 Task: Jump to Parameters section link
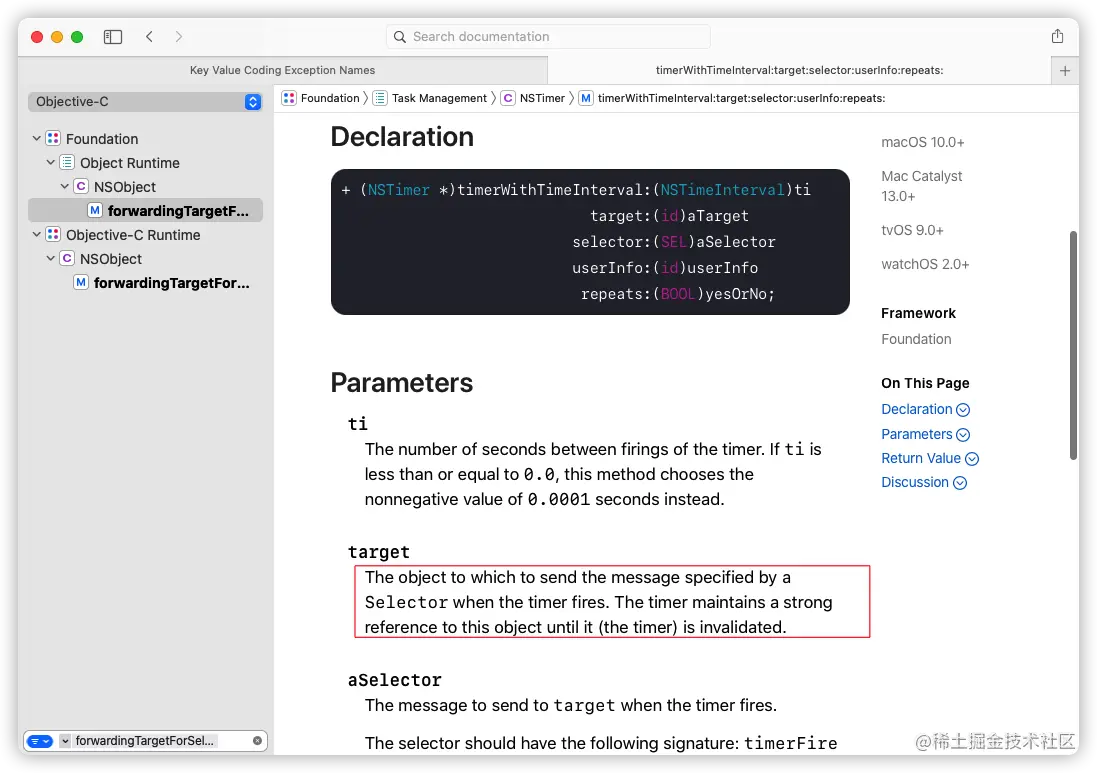coord(916,434)
